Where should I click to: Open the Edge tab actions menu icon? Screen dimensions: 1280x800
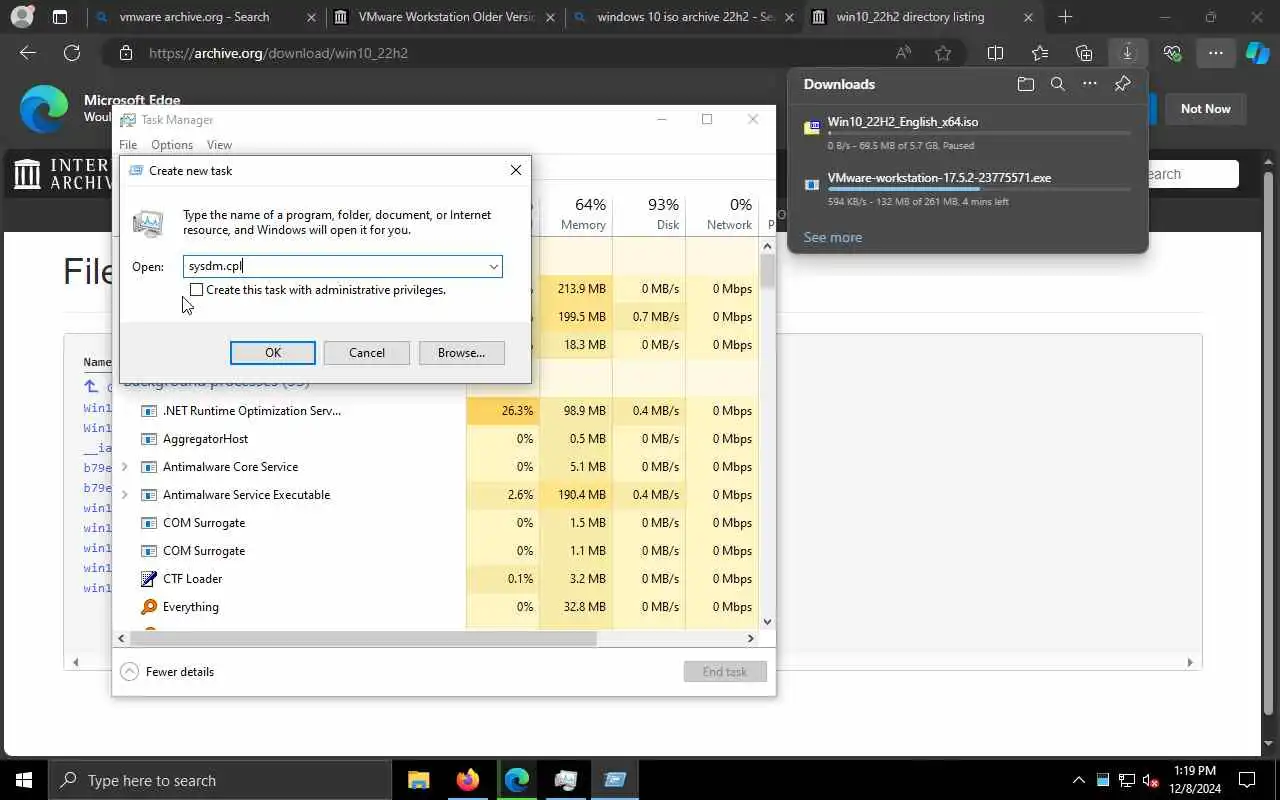click(60, 17)
